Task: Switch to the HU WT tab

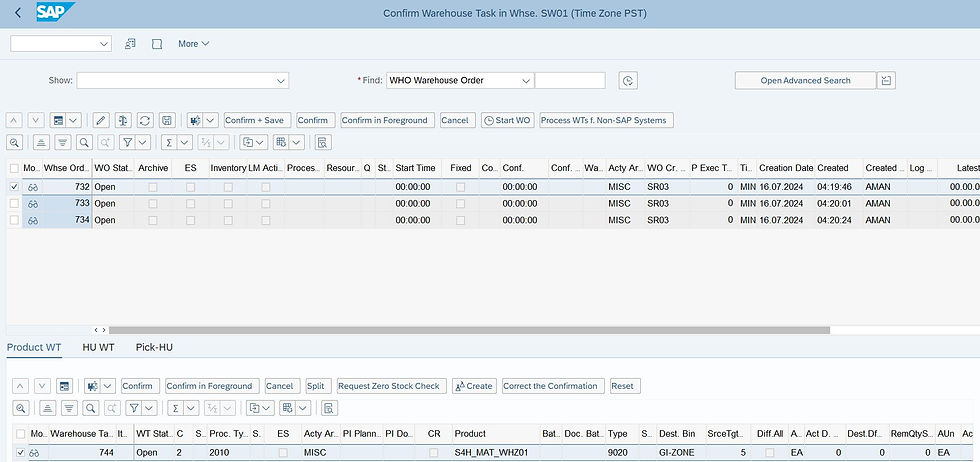Action: click(x=98, y=348)
